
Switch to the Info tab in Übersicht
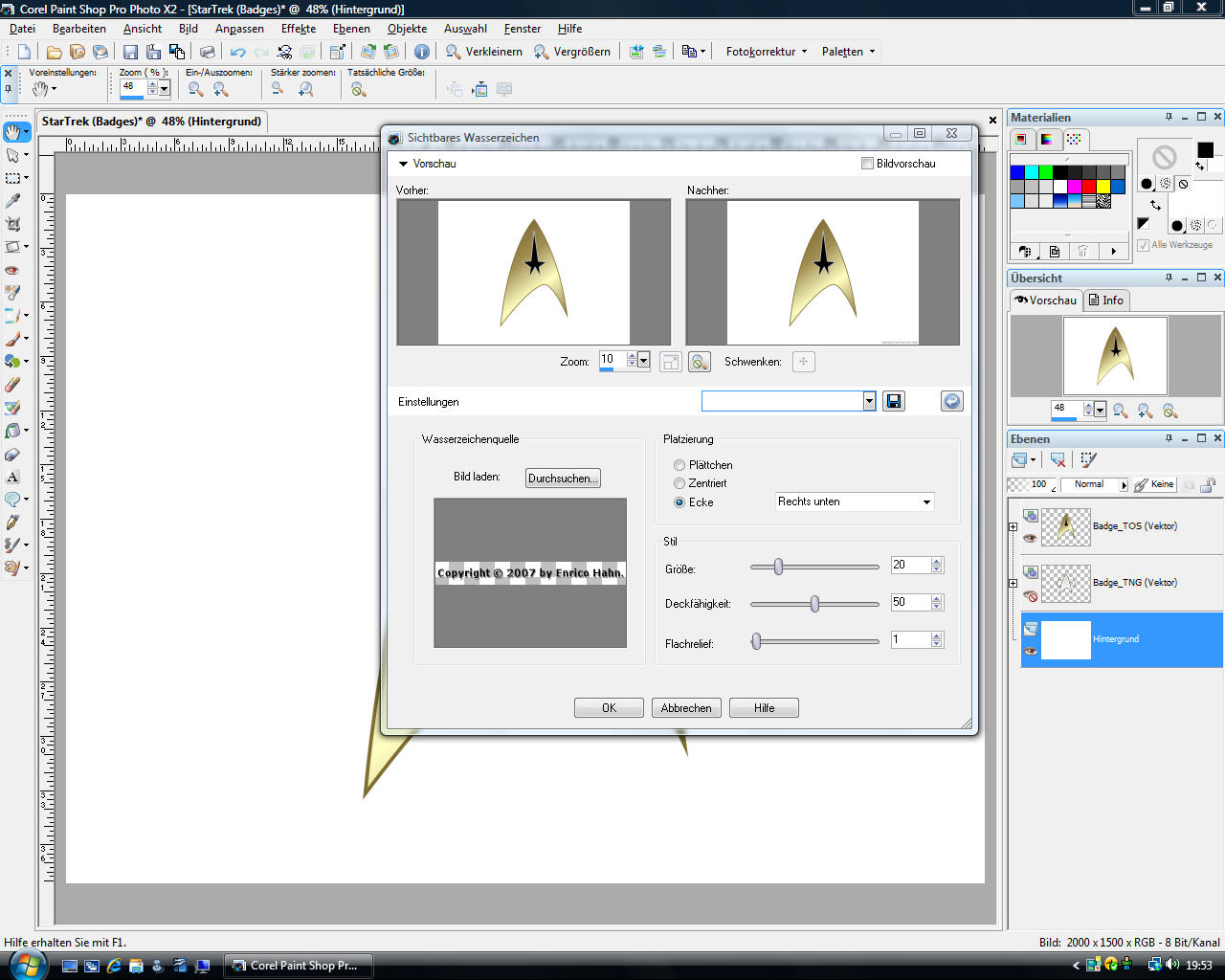click(x=1106, y=301)
